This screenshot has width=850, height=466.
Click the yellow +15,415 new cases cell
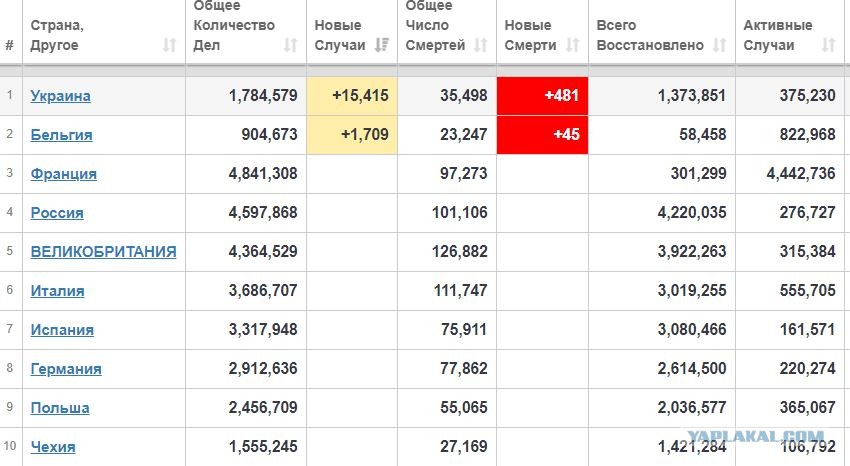[x=352, y=96]
